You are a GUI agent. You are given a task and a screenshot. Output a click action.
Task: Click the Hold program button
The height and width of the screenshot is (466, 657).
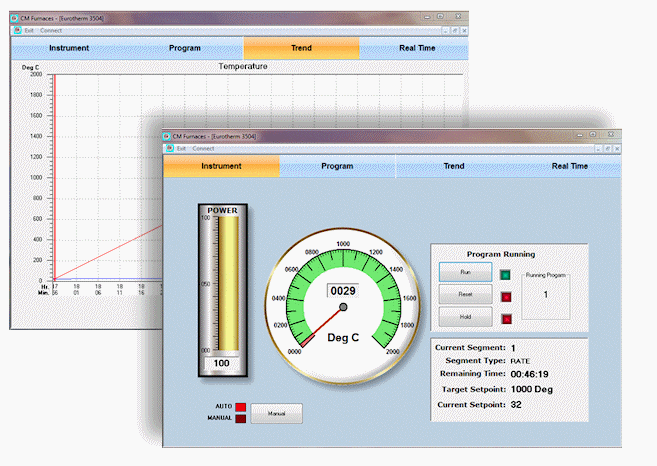pyautogui.click(x=466, y=317)
